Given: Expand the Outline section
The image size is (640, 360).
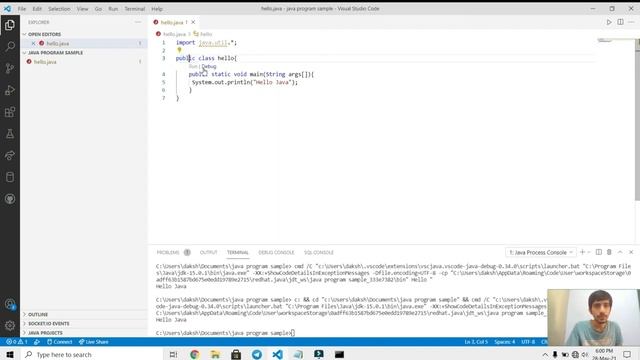Looking at the screenshot, I should pos(38,314).
